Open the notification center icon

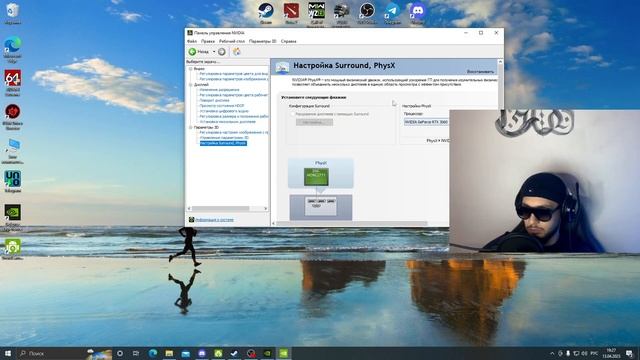(x=629, y=353)
